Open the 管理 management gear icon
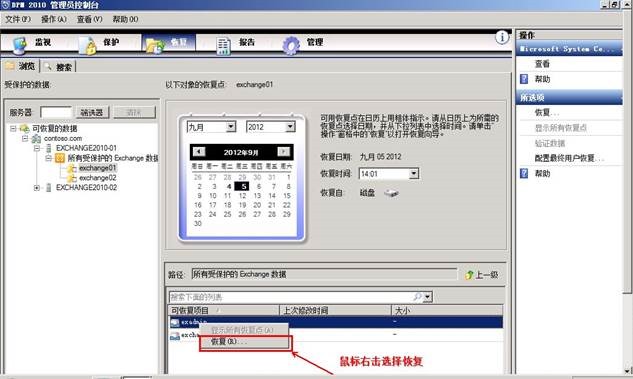The width and height of the screenshot is (633, 379). coord(291,45)
